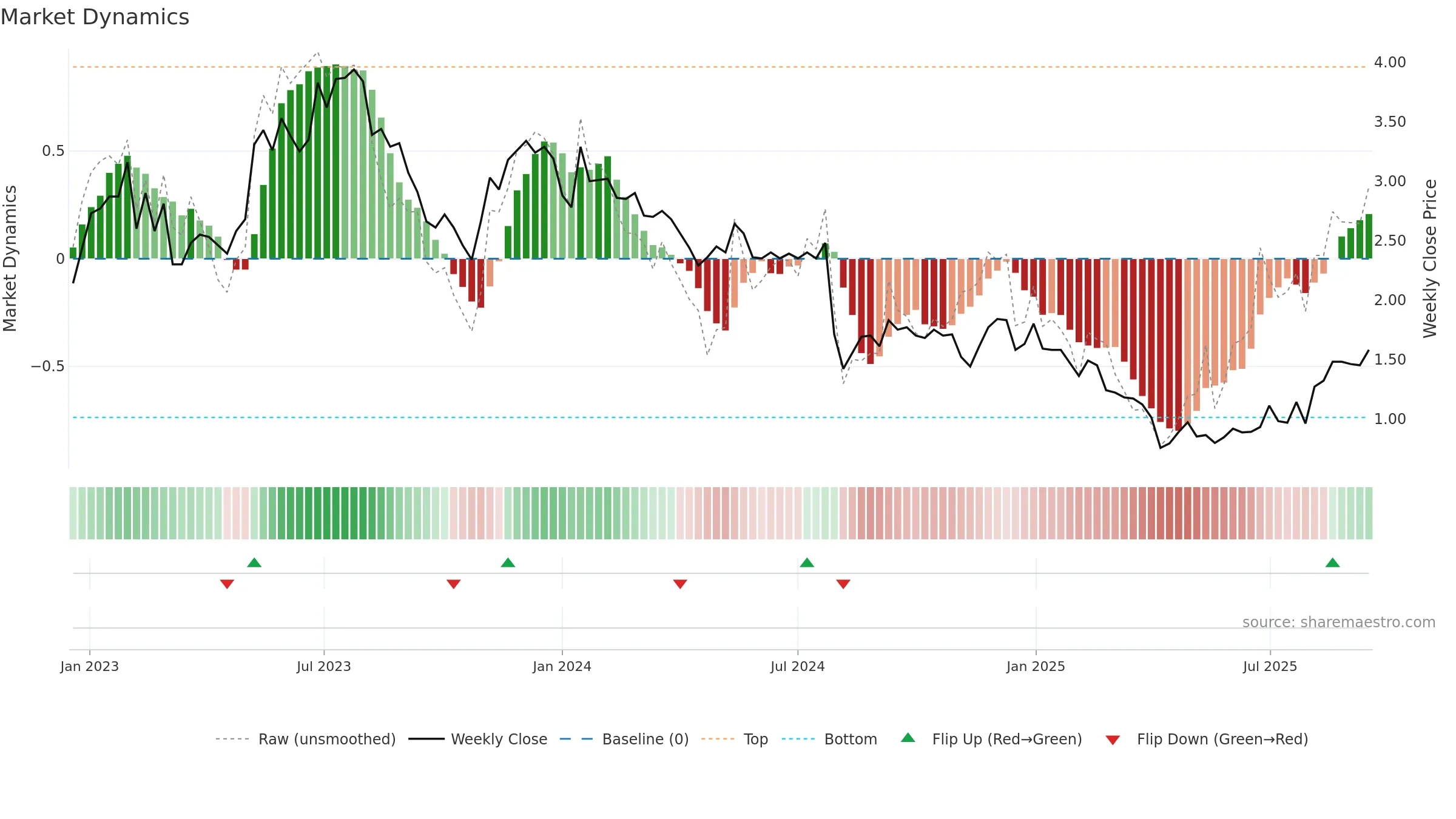
Task: Toggle the Baseline (0) legend entry
Action: pos(624,739)
